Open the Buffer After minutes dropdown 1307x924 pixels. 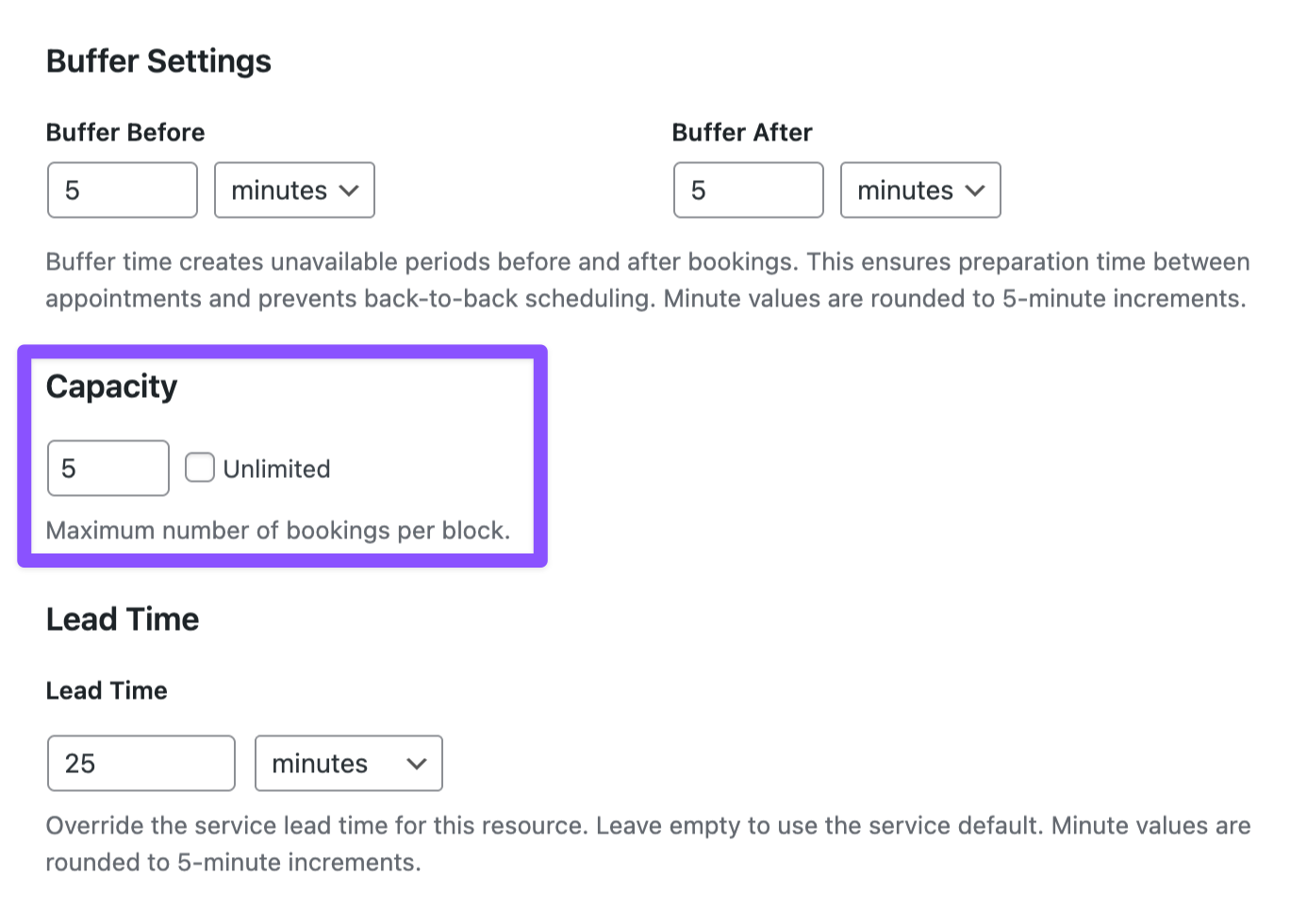coord(919,190)
